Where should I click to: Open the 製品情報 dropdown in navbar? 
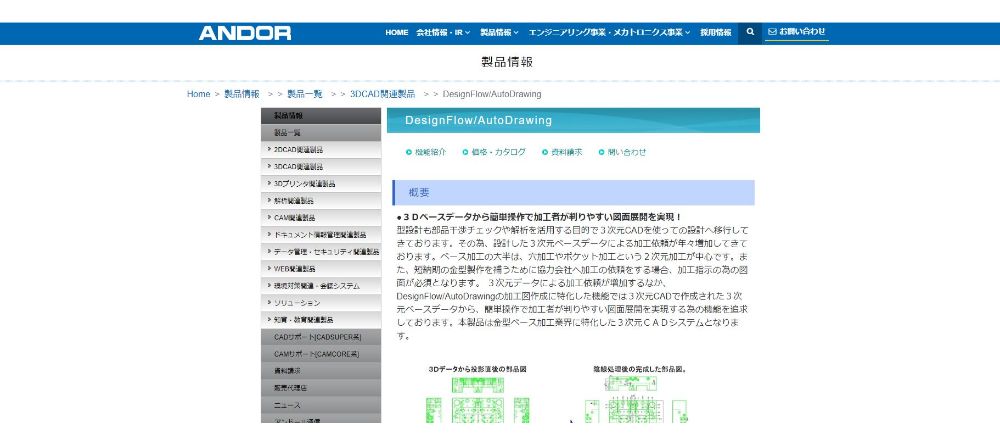[x=501, y=33]
